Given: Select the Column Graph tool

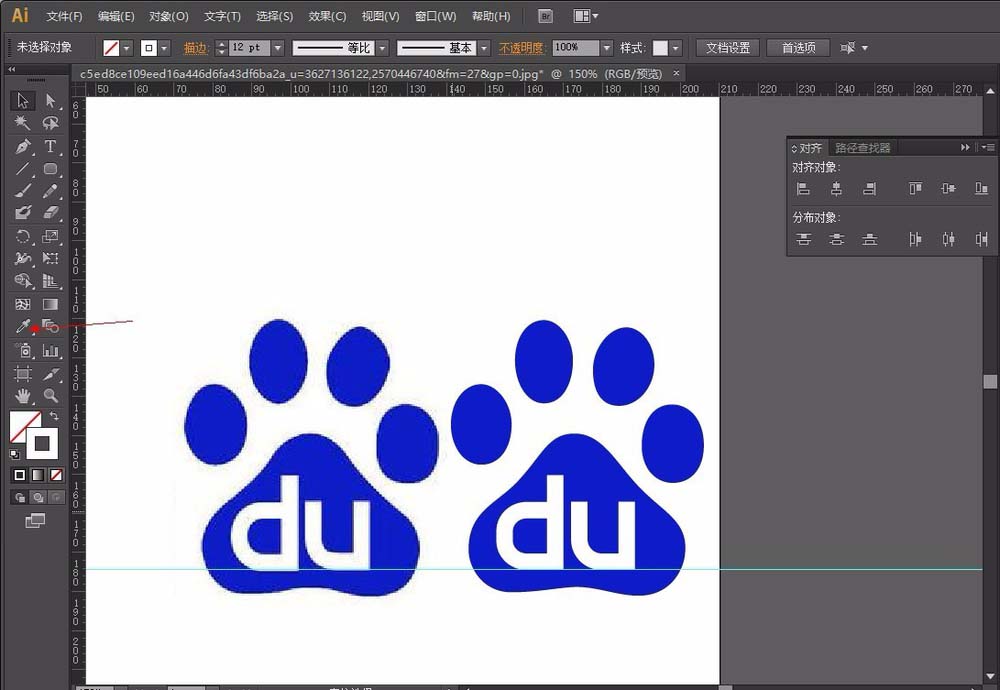Looking at the screenshot, I should (x=50, y=350).
